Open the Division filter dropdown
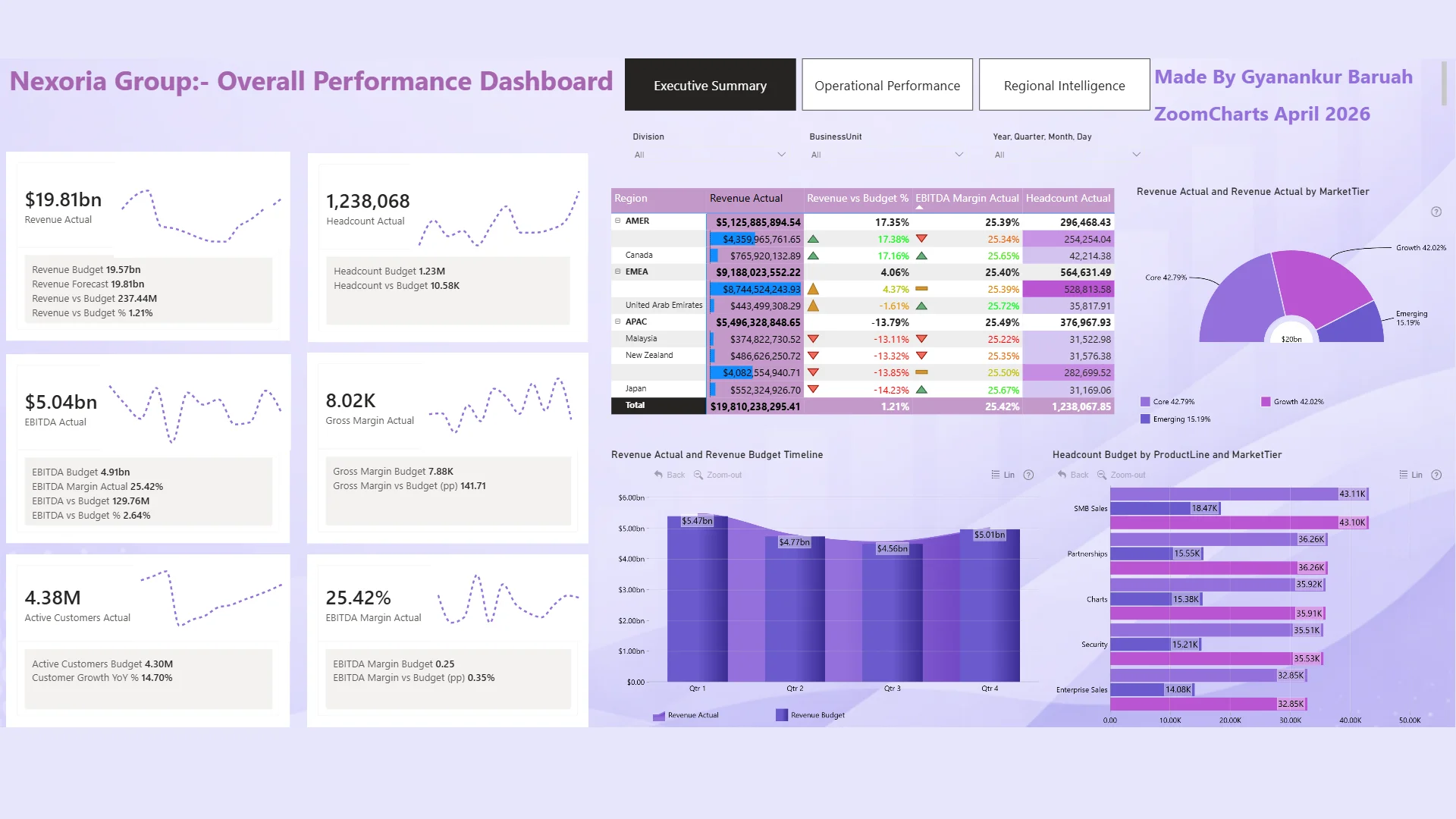This screenshot has height=819, width=1456. click(781, 155)
